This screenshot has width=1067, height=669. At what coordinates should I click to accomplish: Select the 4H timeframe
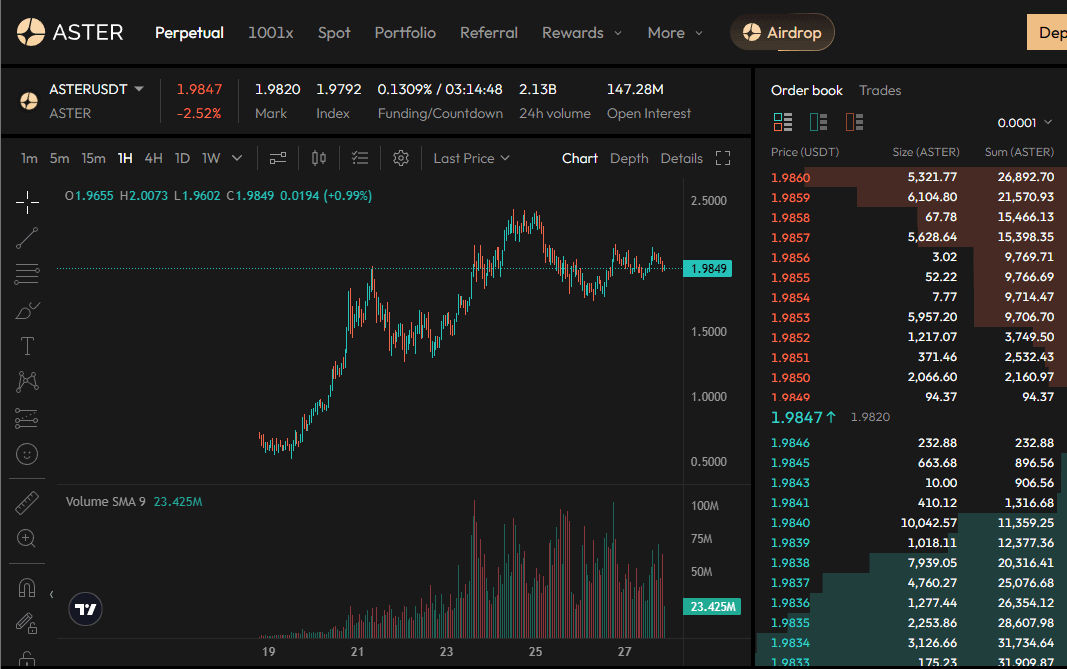pos(154,159)
